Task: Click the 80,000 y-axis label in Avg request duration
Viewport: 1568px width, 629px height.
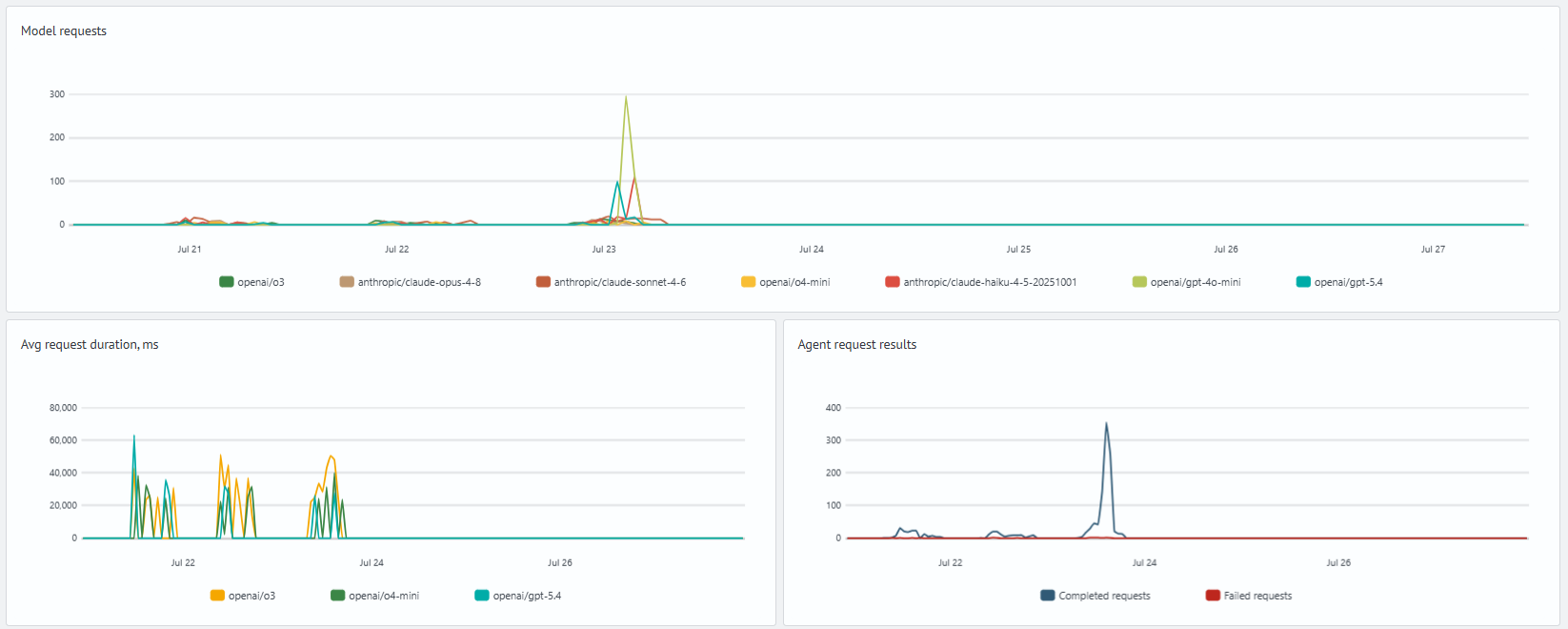Action: [x=64, y=408]
